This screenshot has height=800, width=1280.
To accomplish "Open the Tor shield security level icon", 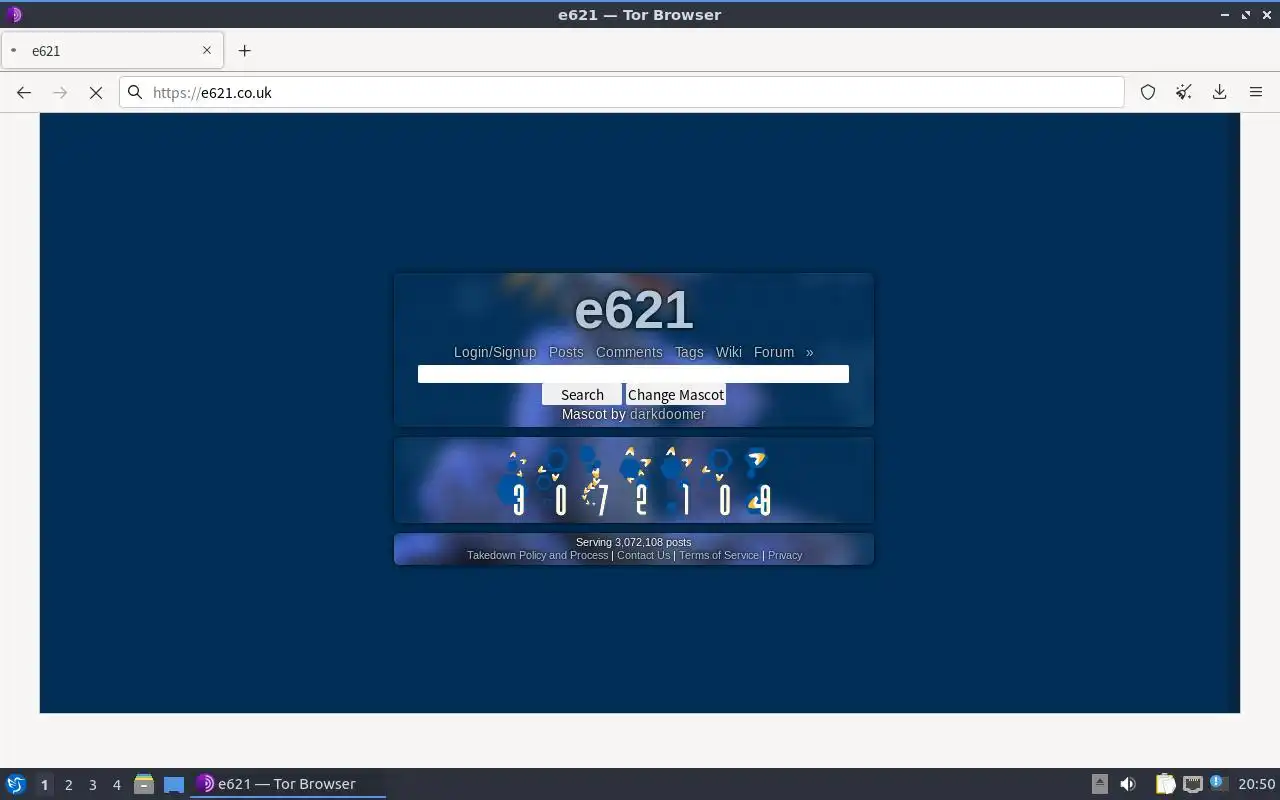I will coord(1148,92).
